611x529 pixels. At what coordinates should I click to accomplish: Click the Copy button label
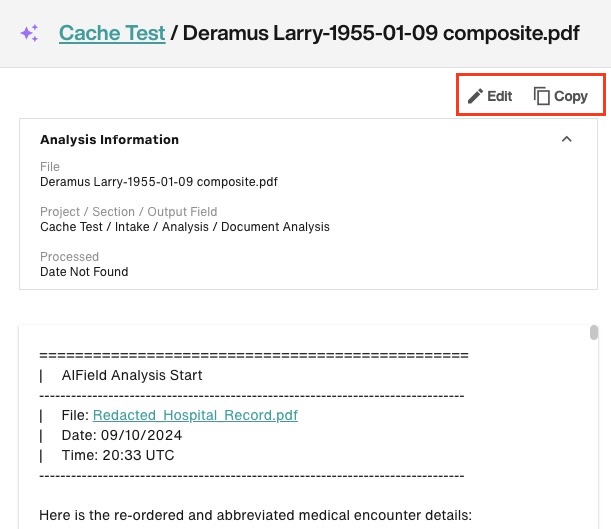click(x=571, y=96)
